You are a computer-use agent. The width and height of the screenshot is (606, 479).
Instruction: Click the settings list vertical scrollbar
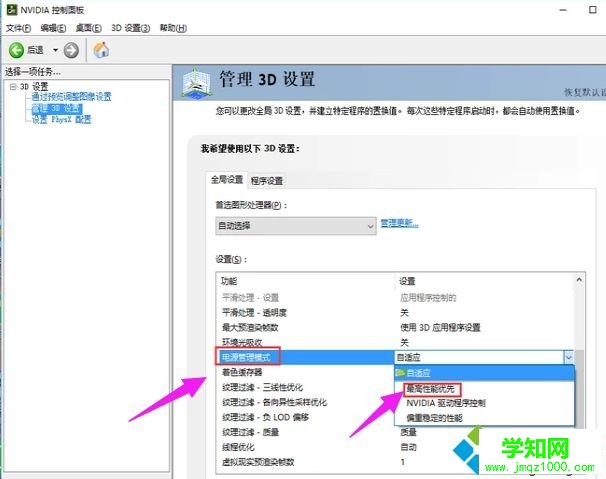579,389
